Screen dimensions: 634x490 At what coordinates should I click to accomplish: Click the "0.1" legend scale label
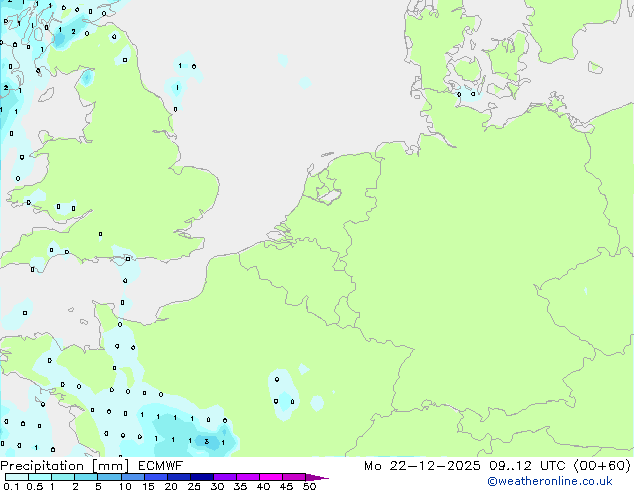(x=11, y=486)
